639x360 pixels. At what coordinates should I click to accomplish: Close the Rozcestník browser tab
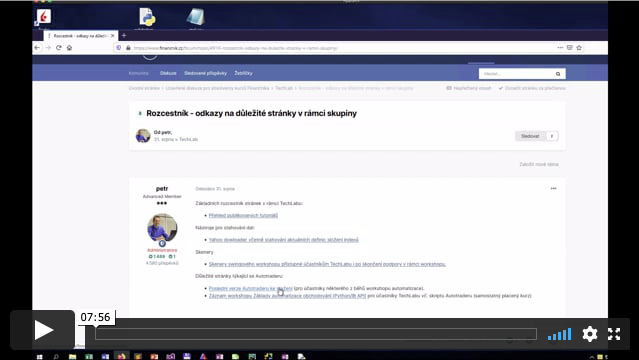[113, 36]
